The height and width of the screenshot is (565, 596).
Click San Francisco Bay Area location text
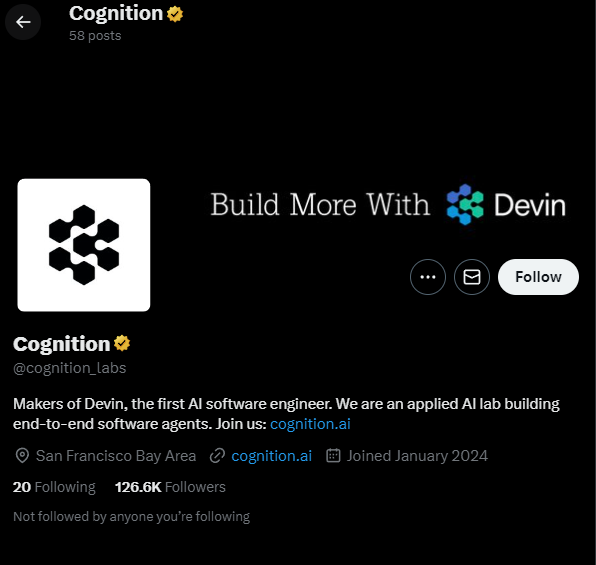(x=116, y=455)
